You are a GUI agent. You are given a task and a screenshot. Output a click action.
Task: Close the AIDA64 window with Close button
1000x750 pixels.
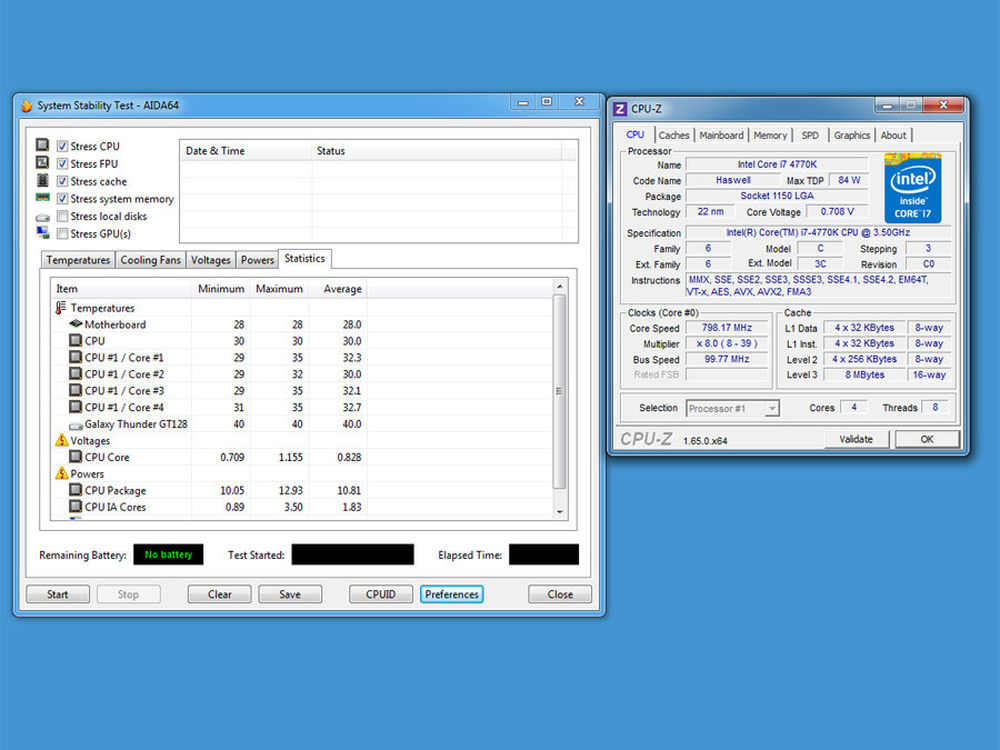click(560, 594)
